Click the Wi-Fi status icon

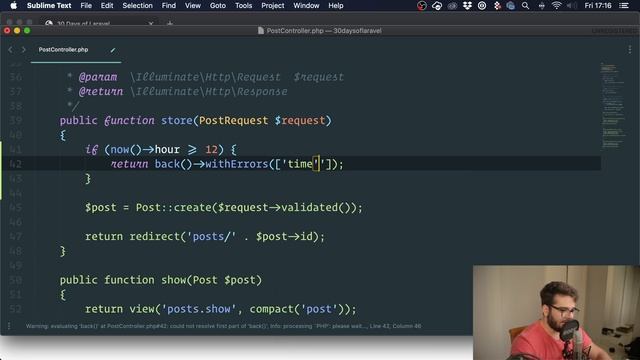[556, 6]
